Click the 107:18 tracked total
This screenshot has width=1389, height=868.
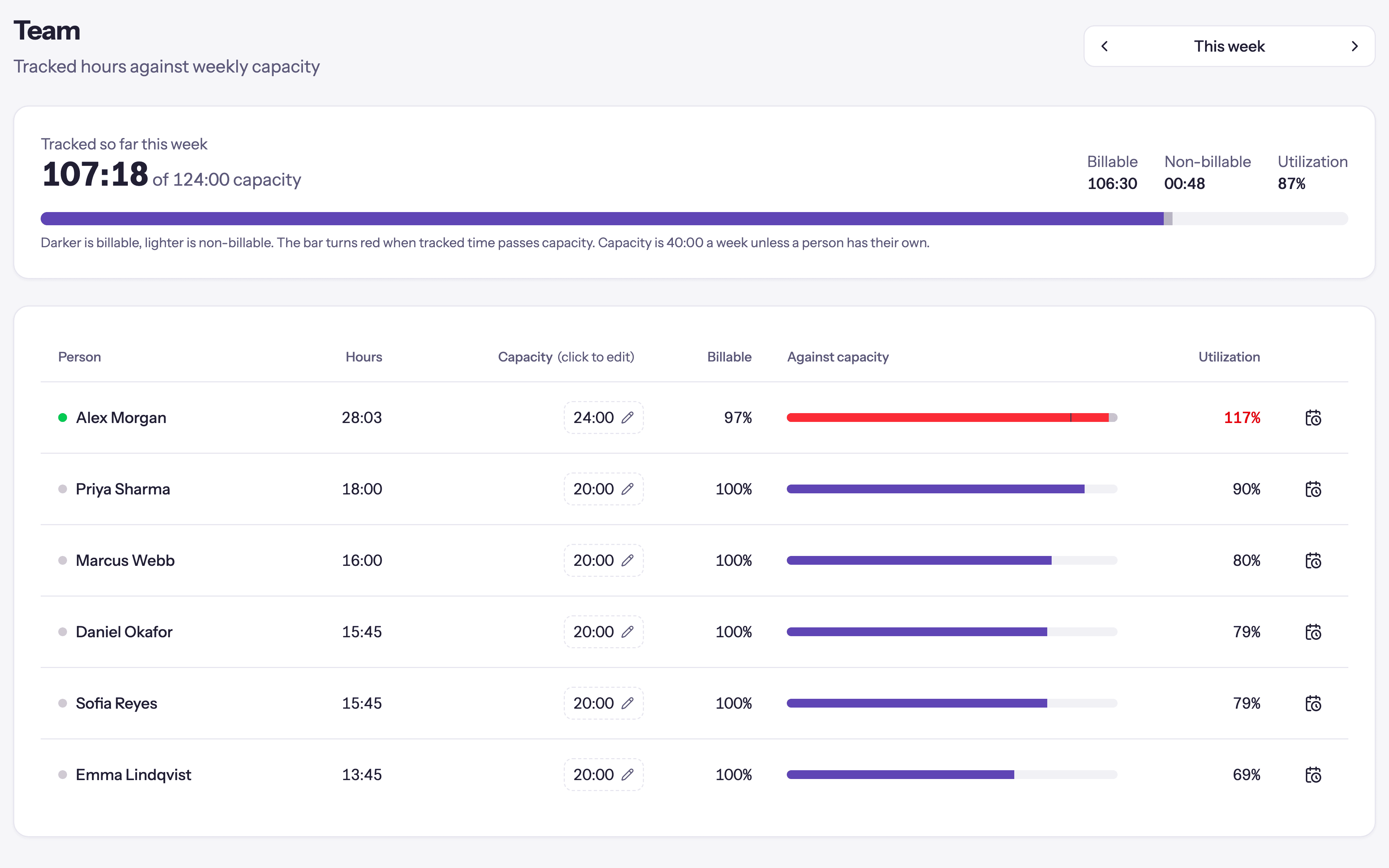(x=95, y=174)
